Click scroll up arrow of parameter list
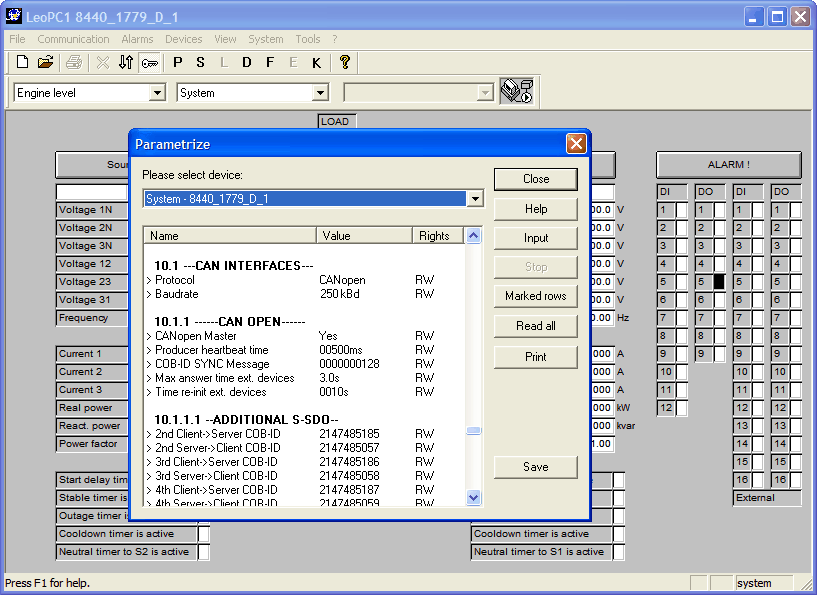The width and height of the screenshot is (817, 595). (x=473, y=235)
